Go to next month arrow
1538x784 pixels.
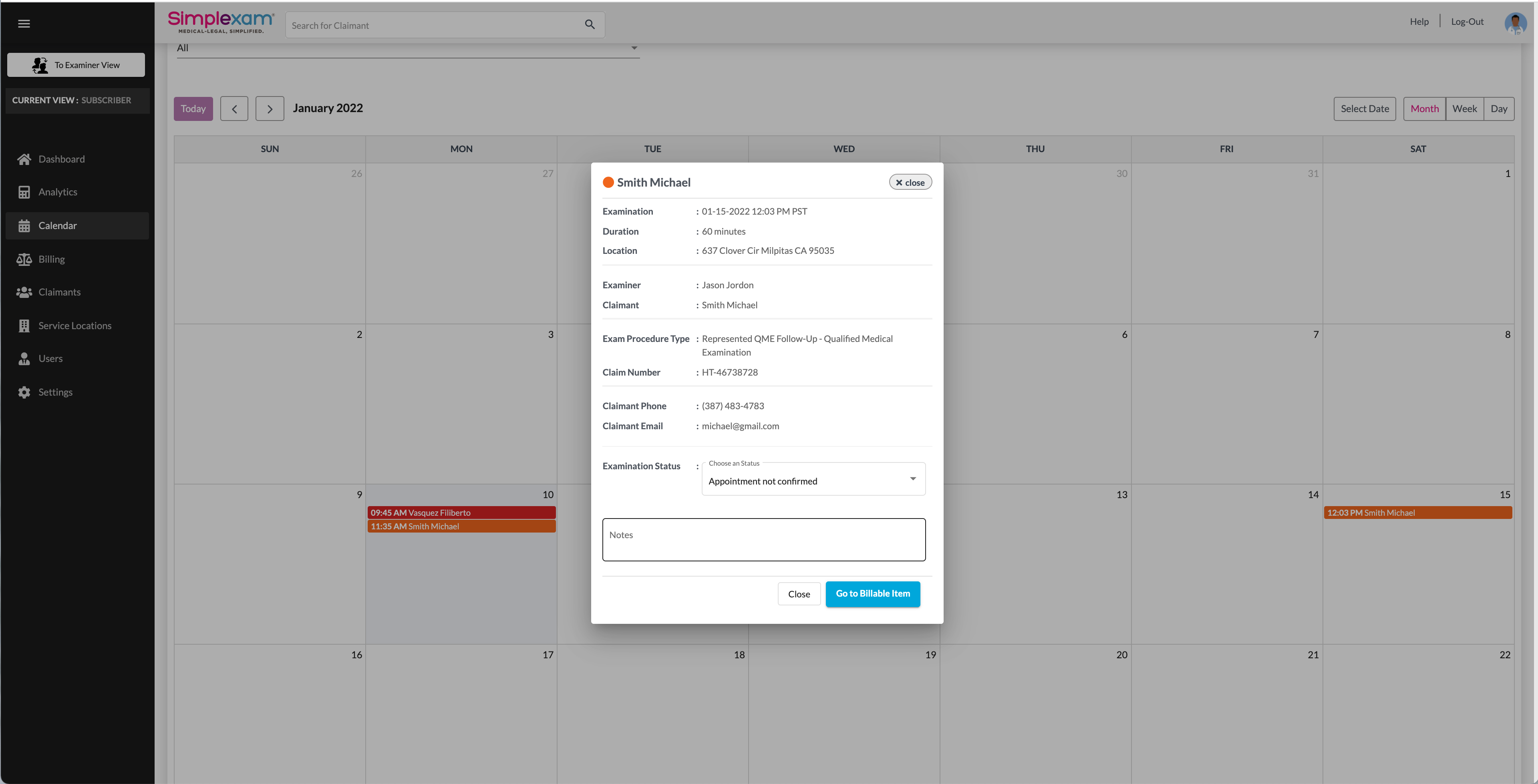click(269, 109)
